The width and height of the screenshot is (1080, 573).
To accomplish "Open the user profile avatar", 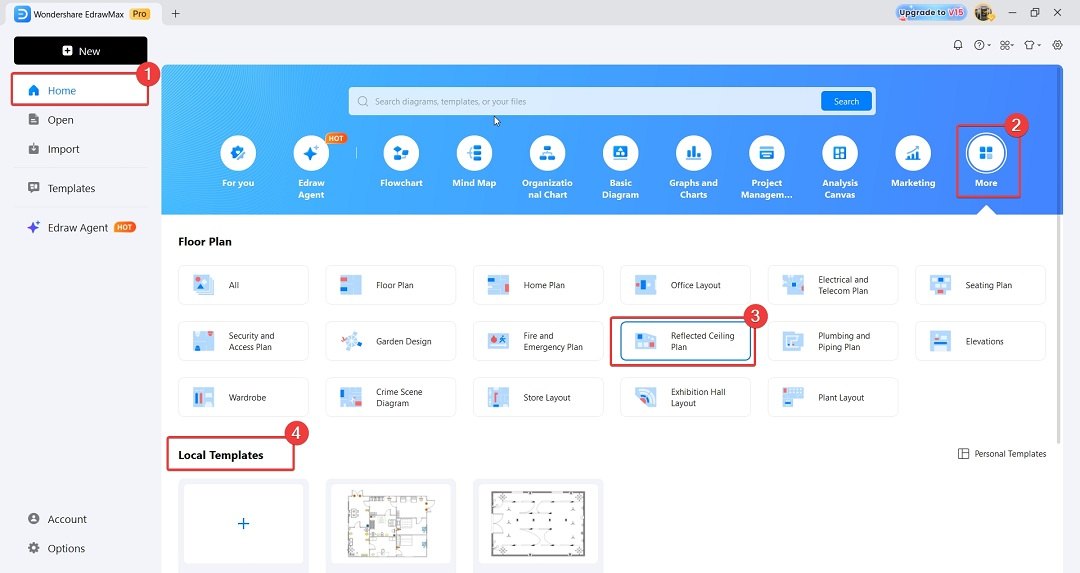I will pyautogui.click(x=984, y=12).
